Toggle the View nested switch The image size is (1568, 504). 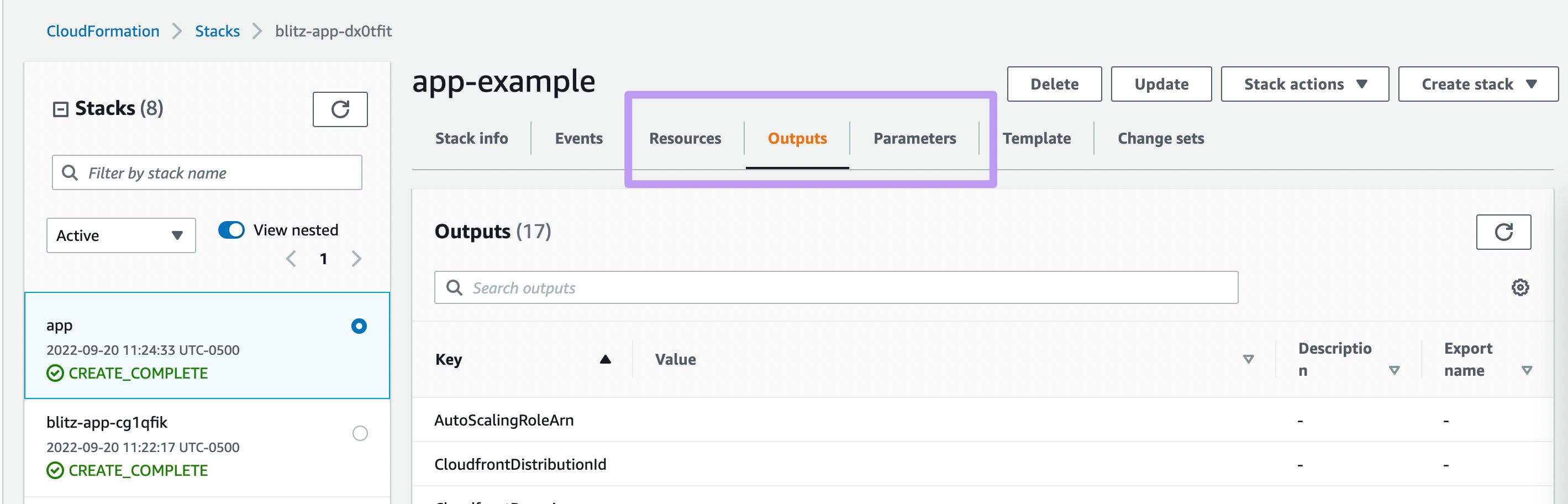[x=231, y=230]
